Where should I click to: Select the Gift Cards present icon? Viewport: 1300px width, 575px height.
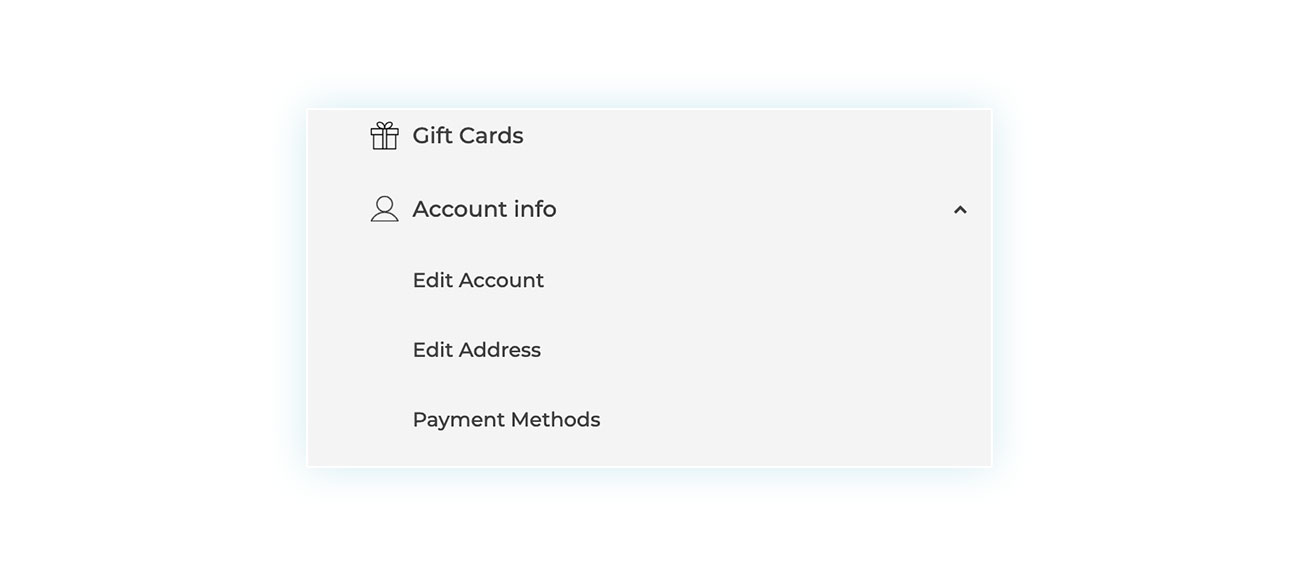[384, 136]
